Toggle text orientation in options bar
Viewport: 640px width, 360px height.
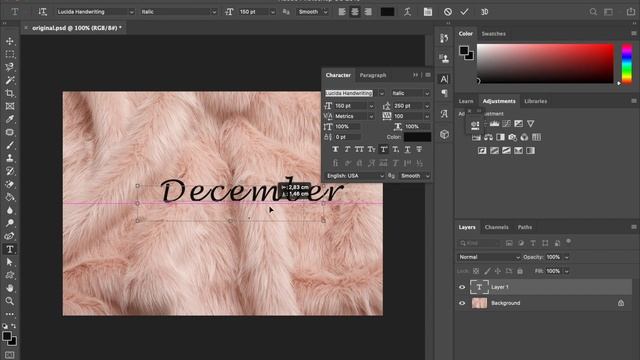(42, 12)
